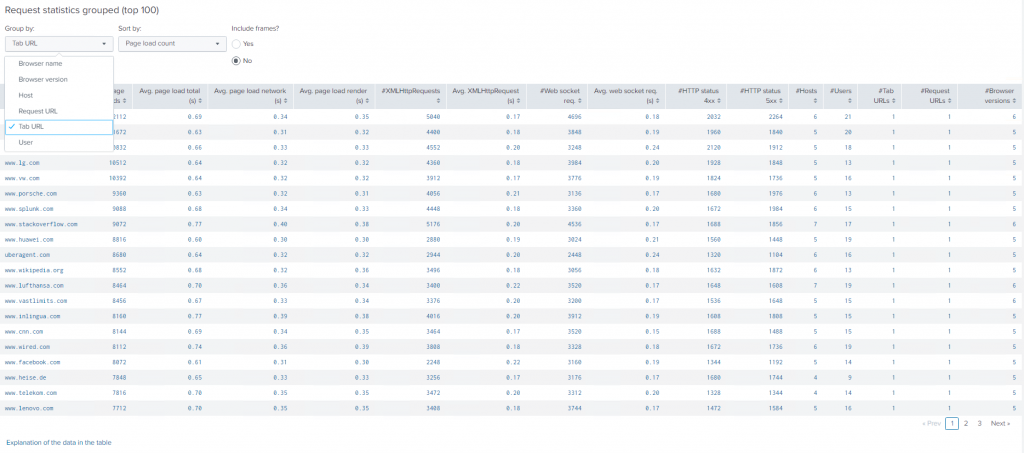This screenshot has width=1024, height=453.
Task: Open the uberagent.com row link
Action: point(27,255)
